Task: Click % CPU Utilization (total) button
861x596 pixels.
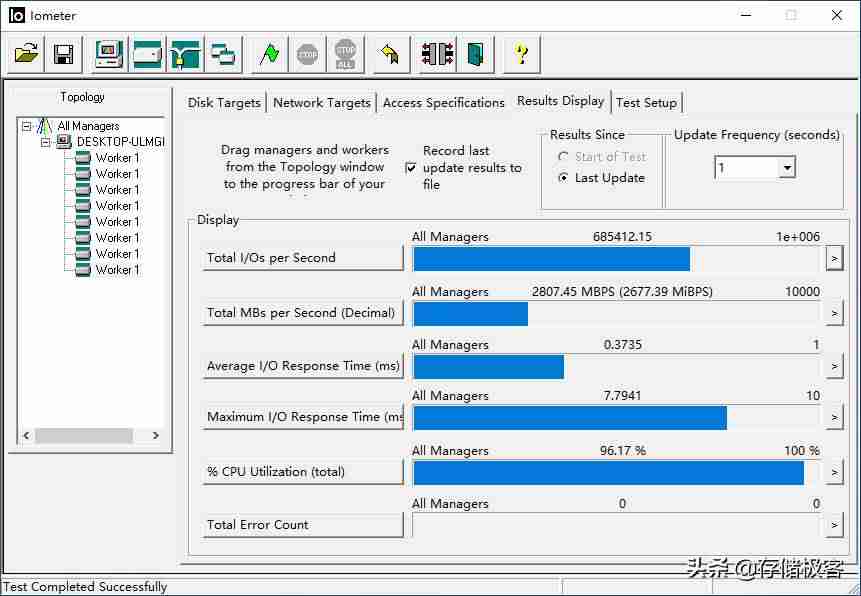Action: pos(303,472)
